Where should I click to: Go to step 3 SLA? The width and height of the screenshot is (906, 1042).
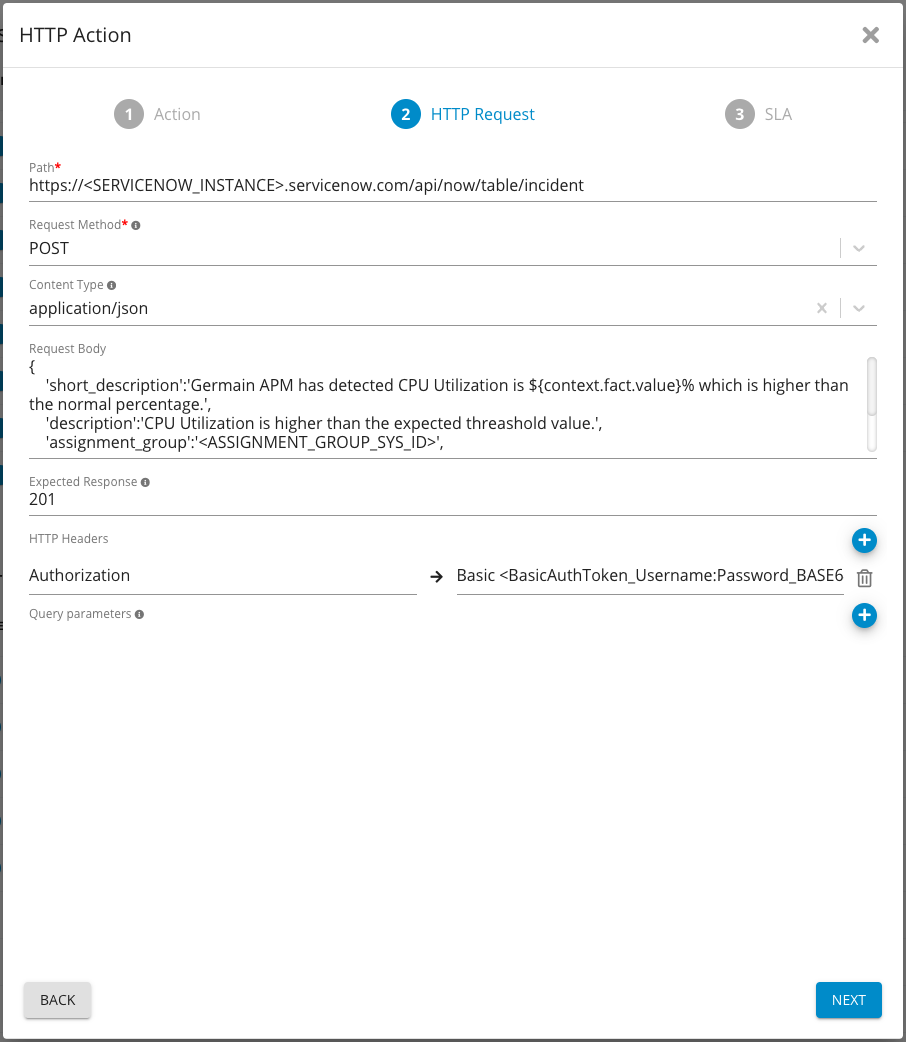[x=759, y=114]
